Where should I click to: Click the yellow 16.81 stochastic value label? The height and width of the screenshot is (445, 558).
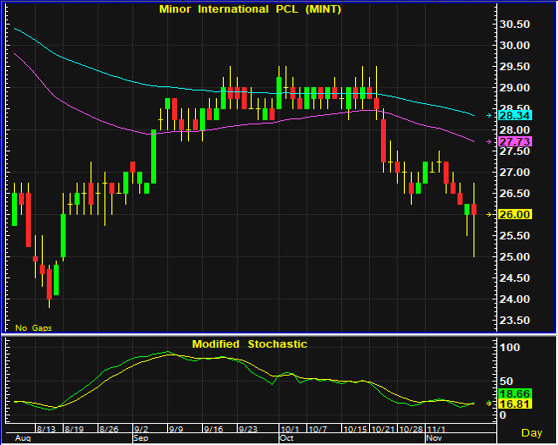515,404
